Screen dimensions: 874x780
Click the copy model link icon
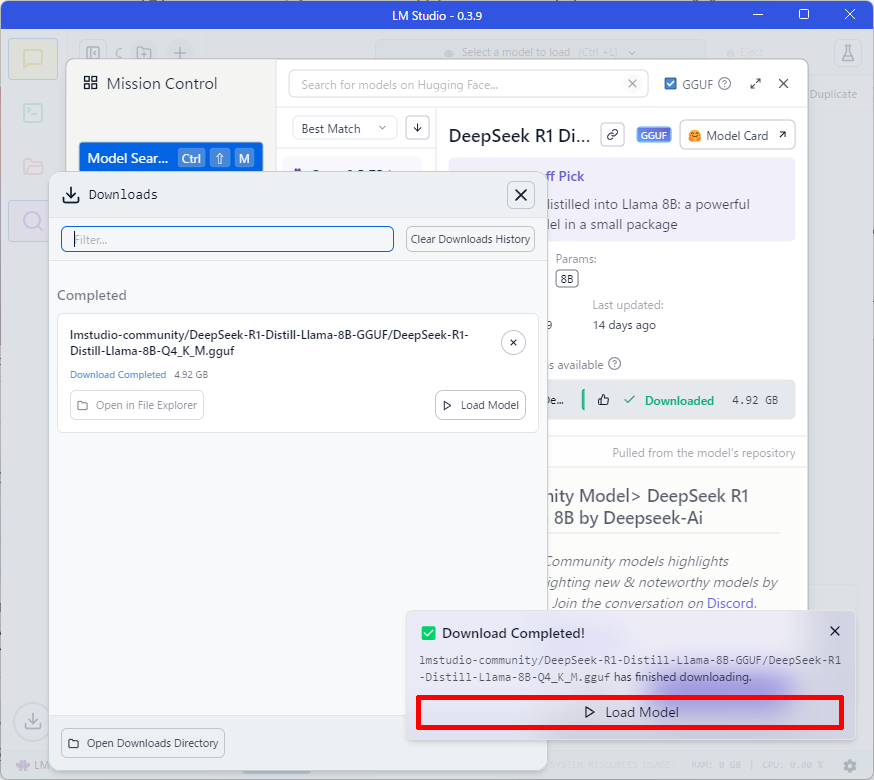click(x=612, y=135)
